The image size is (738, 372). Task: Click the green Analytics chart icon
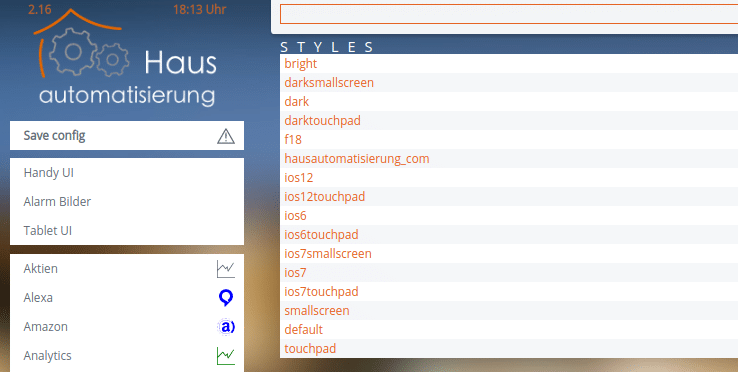click(226, 356)
